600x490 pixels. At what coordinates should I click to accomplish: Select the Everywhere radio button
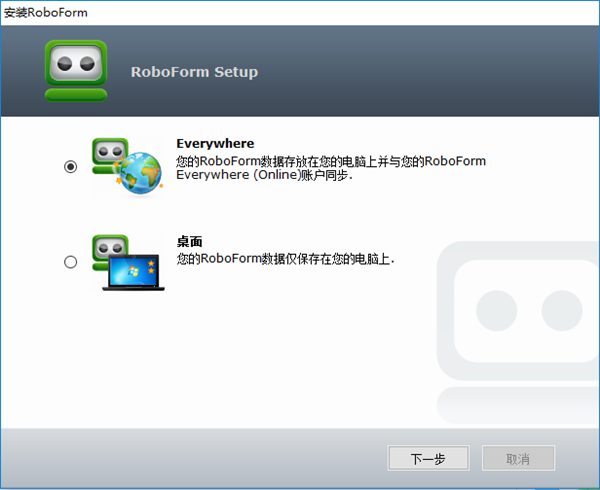click(70, 167)
